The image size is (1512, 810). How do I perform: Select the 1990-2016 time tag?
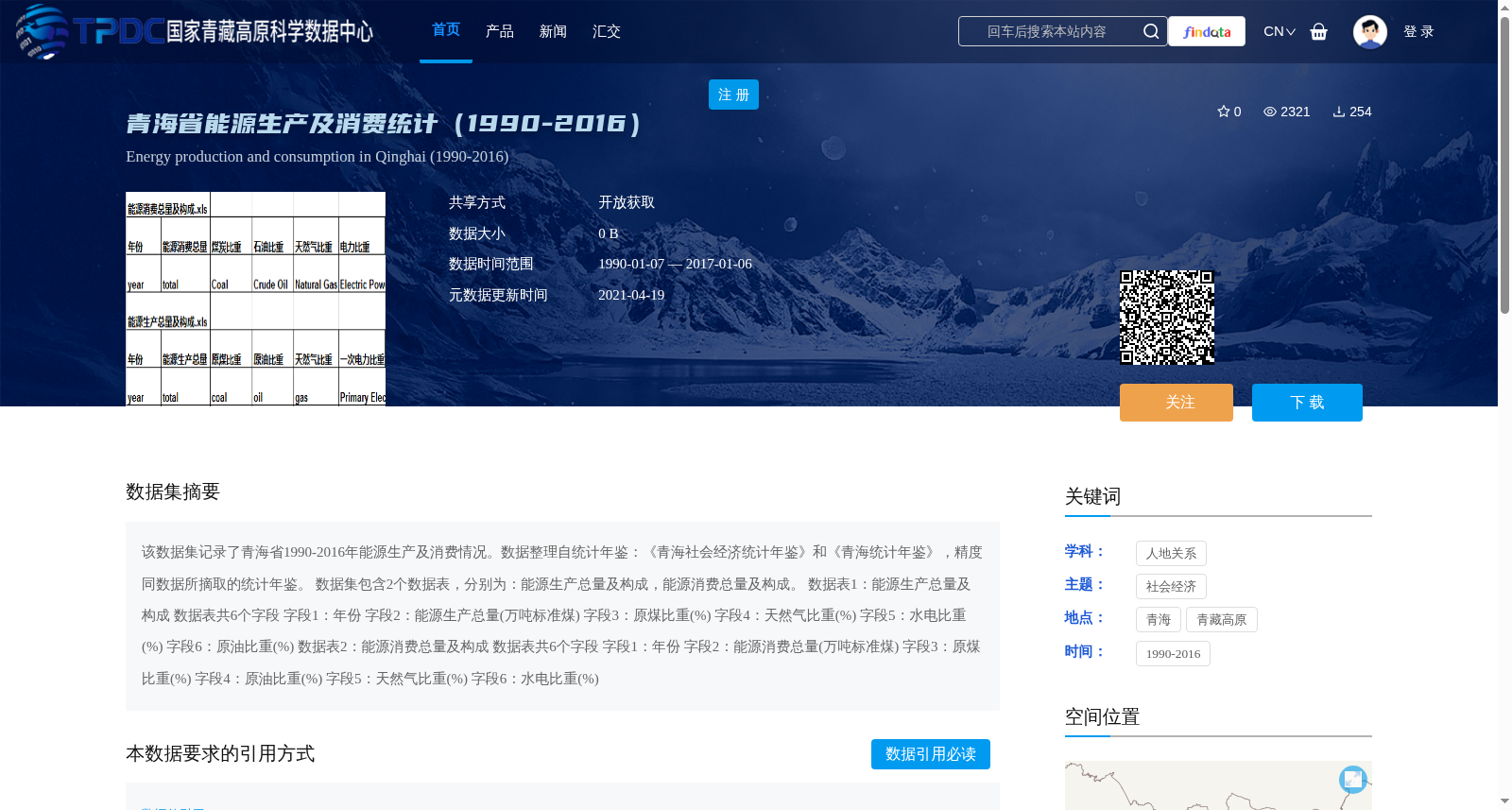tap(1173, 654)
